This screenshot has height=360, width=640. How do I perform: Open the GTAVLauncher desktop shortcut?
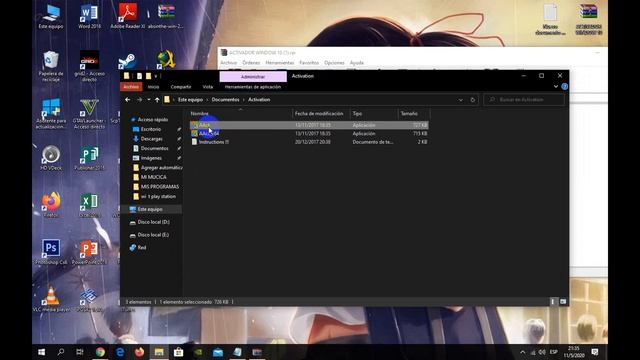[x=89, y=113]
